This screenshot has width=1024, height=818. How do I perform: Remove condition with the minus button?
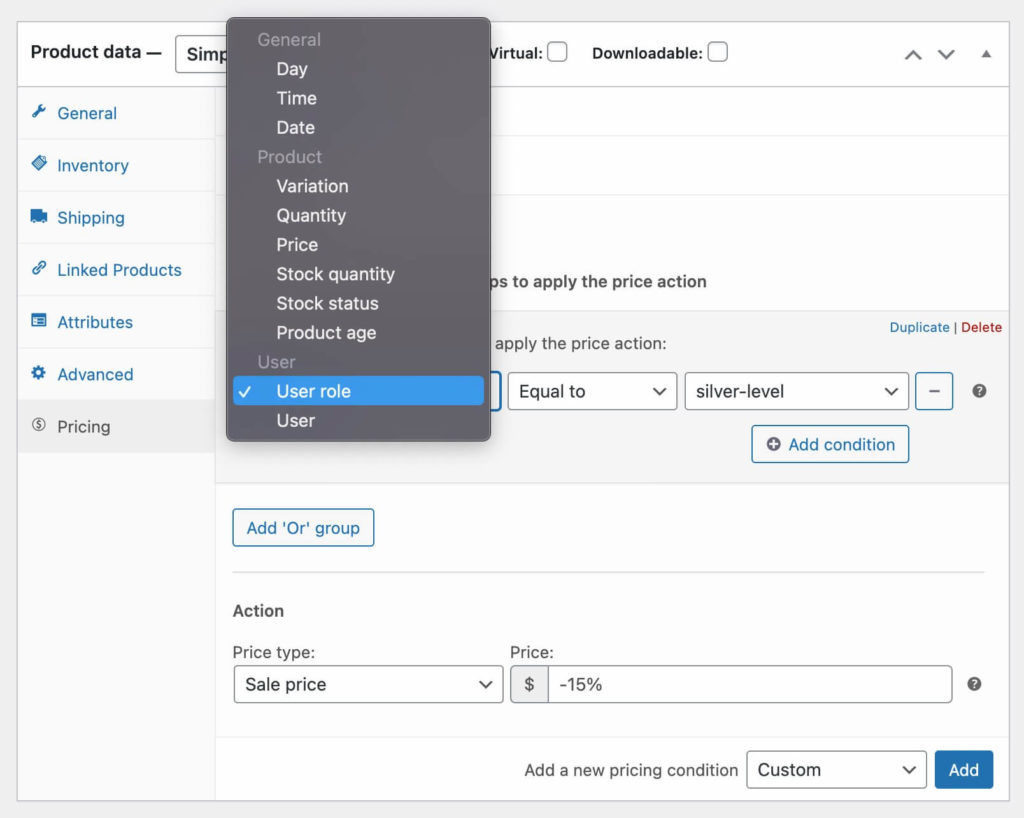point(934,391)
